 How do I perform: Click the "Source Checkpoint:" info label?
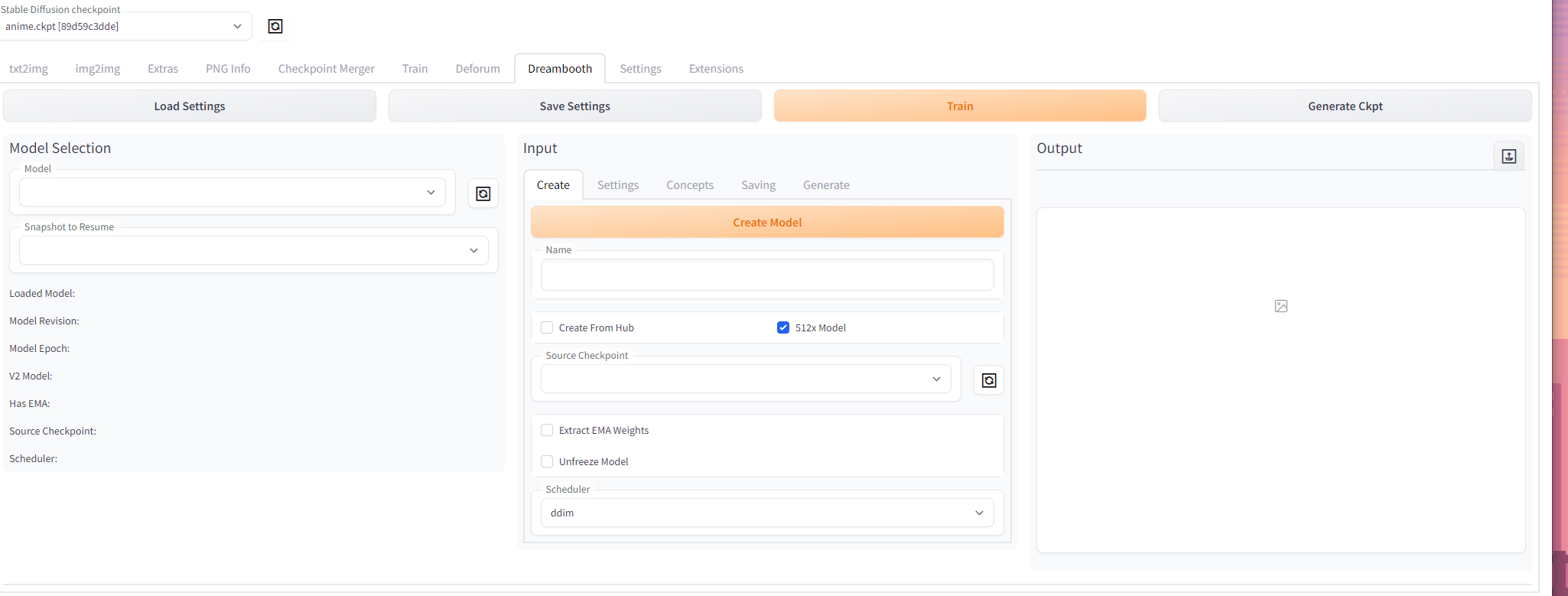click(53, 432)
